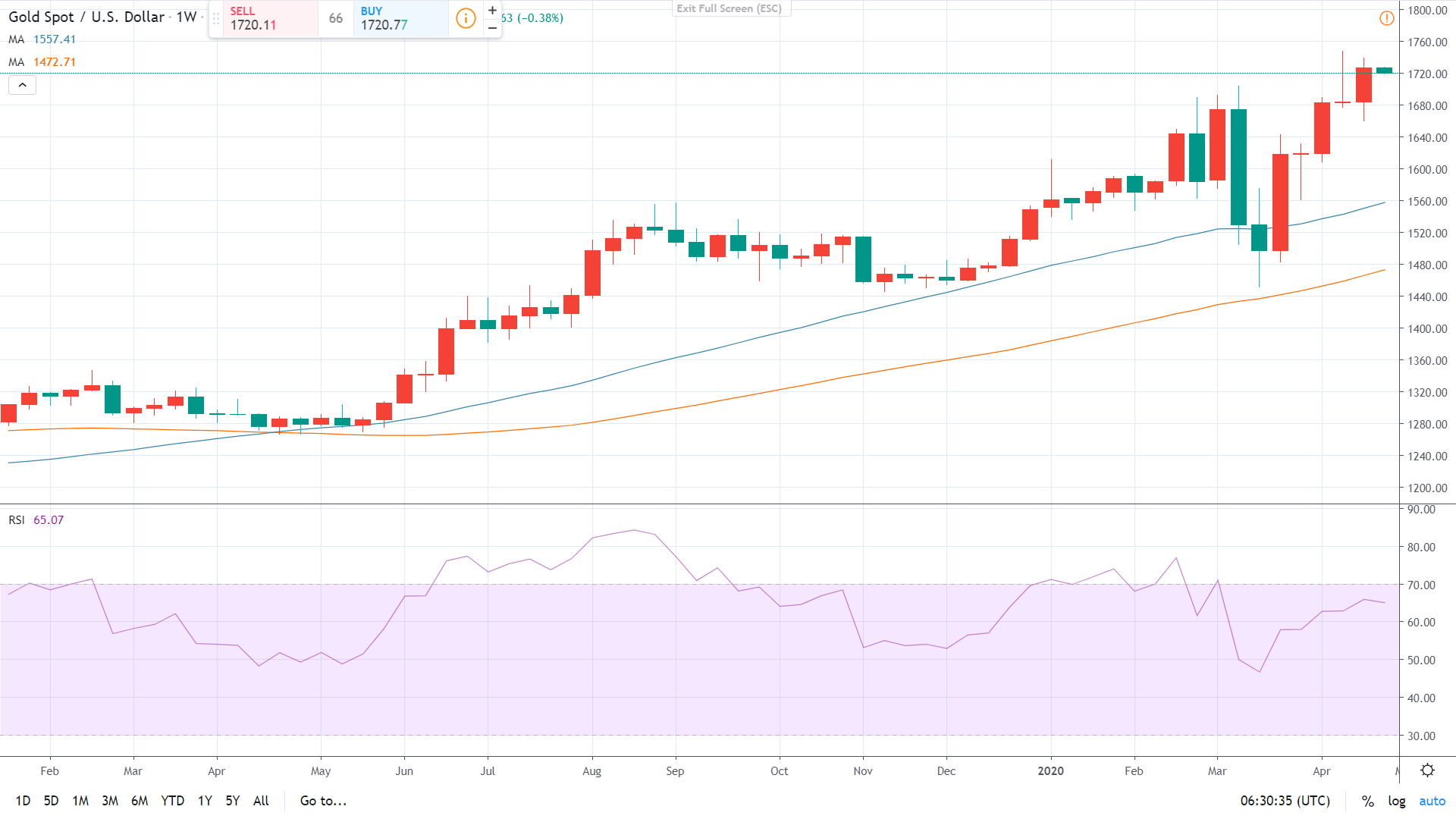
Task: Select the MA 1472.71 indicator label
Action: click(x=42, y=62)
